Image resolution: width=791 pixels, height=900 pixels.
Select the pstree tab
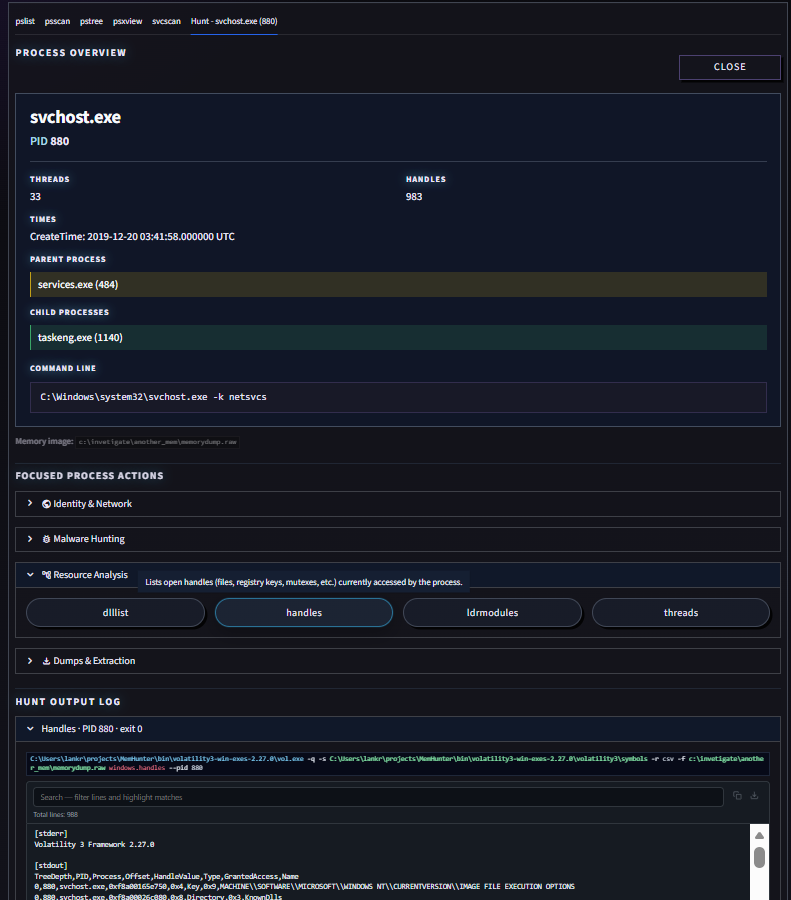click(91, 21)
